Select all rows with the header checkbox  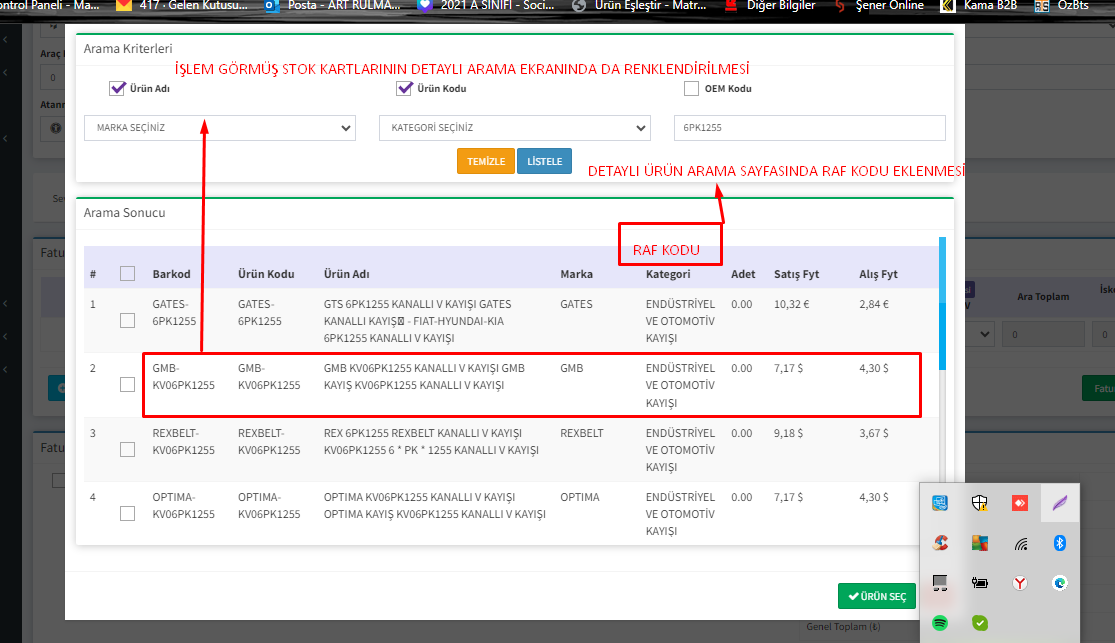[127, 274]
